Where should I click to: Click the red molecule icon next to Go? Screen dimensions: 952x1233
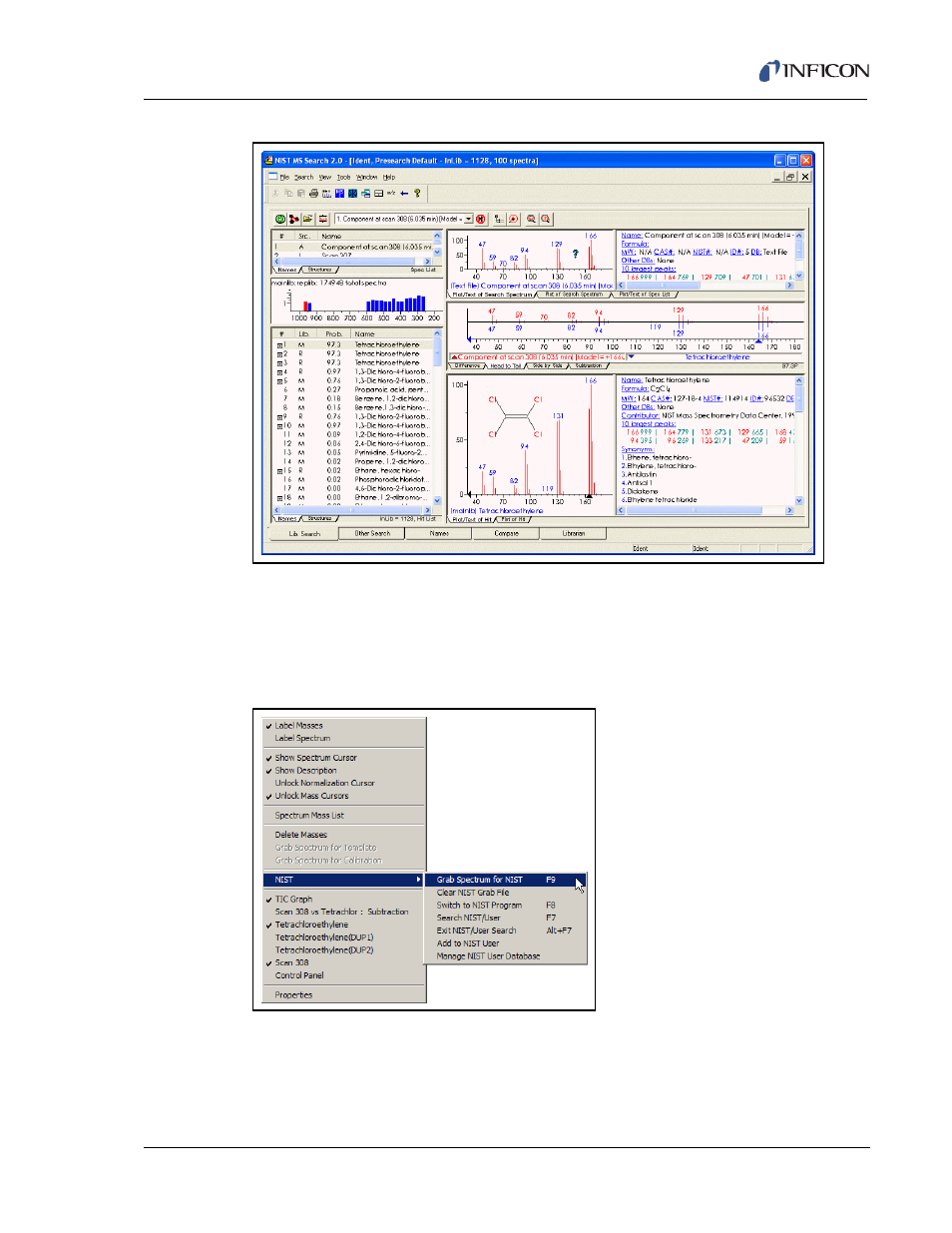pyautogui.click(x=294, y=219)
